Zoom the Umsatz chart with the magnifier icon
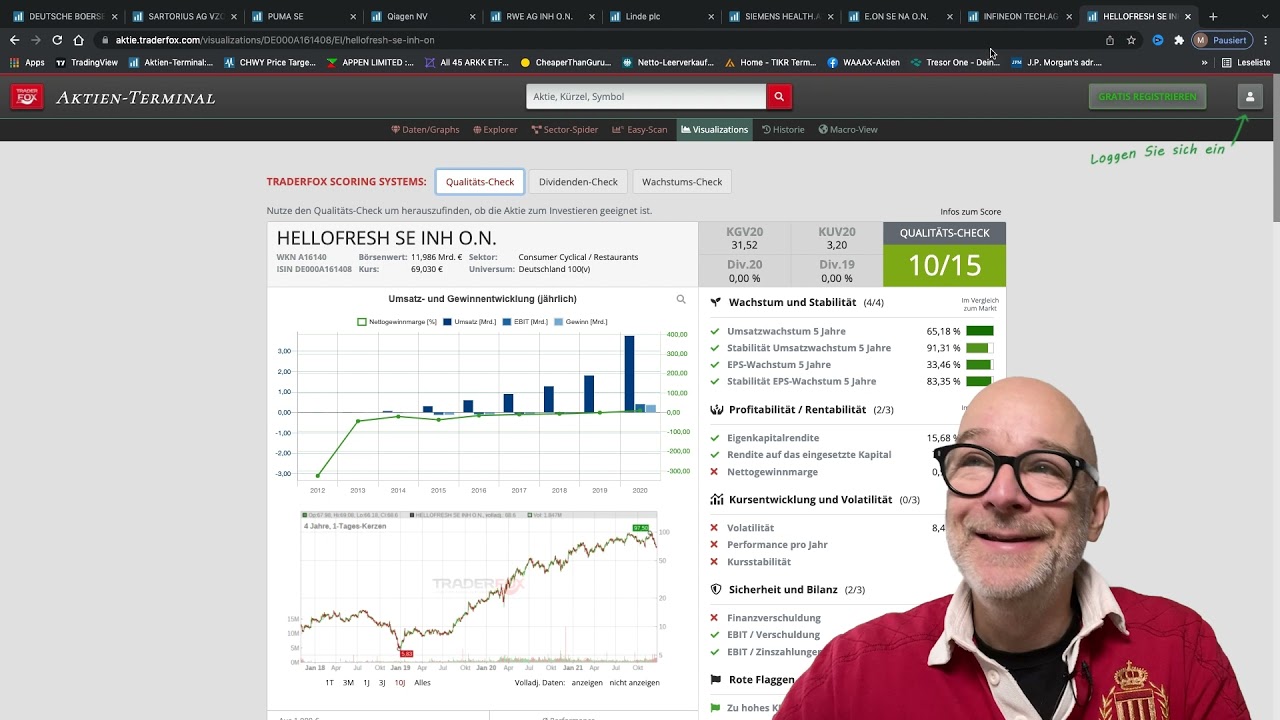Screen dimensions: 1280x720 tap(681, 299)
